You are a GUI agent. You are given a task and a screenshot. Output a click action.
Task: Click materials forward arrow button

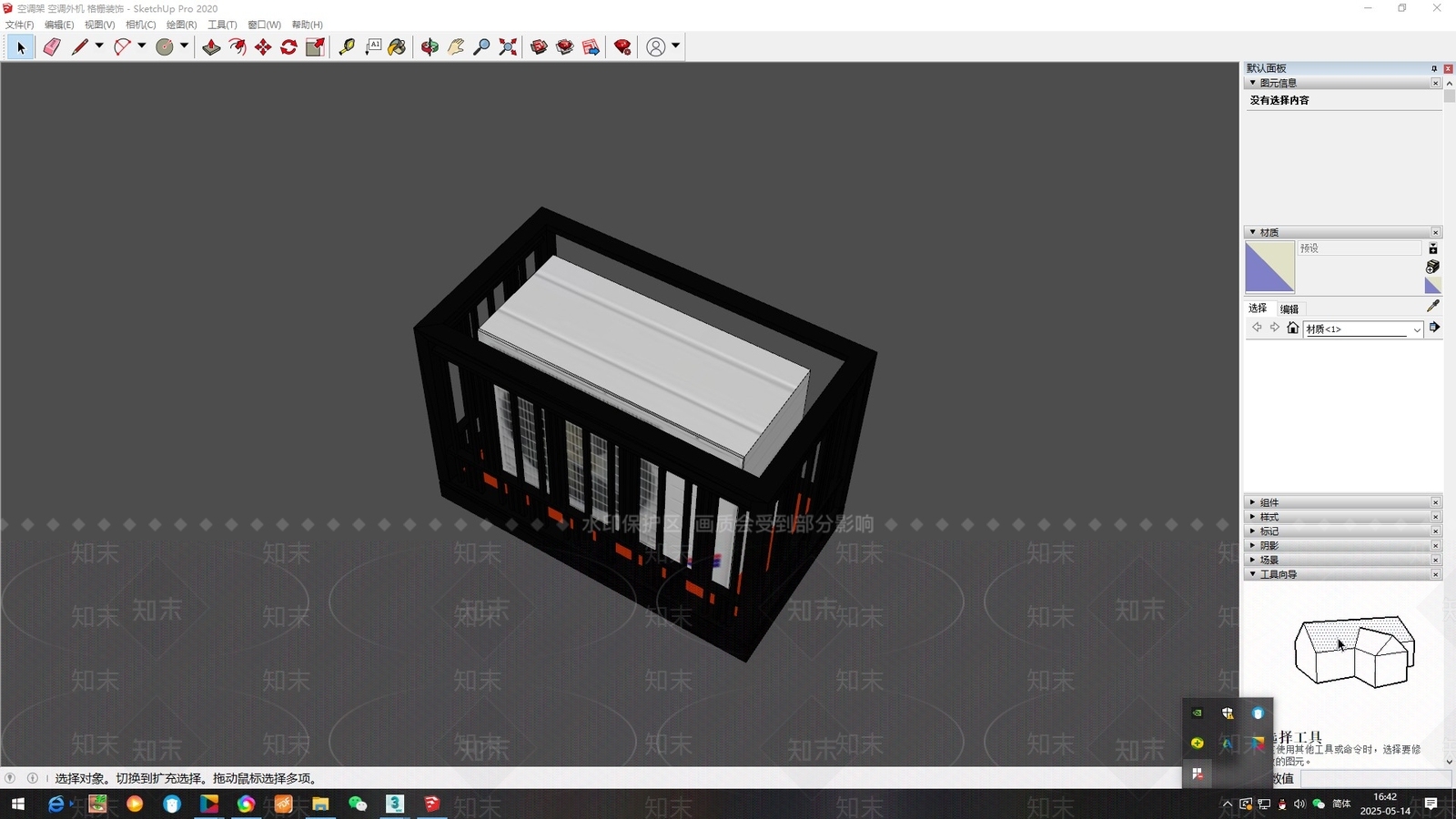pyautogui.click(x=1274, y=328)
